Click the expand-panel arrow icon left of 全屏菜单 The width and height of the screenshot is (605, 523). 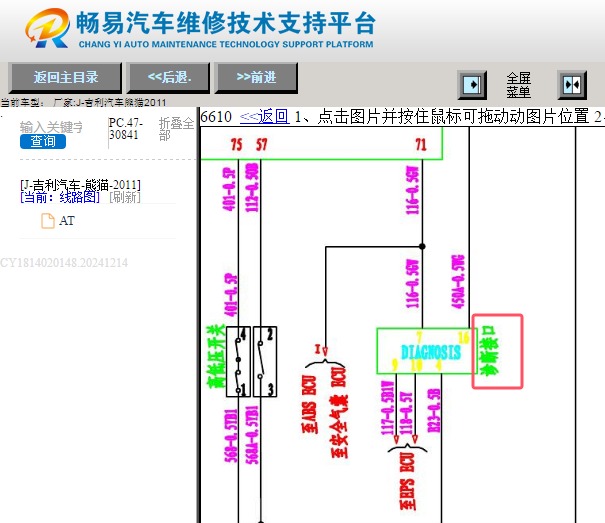tap(472, 85)
